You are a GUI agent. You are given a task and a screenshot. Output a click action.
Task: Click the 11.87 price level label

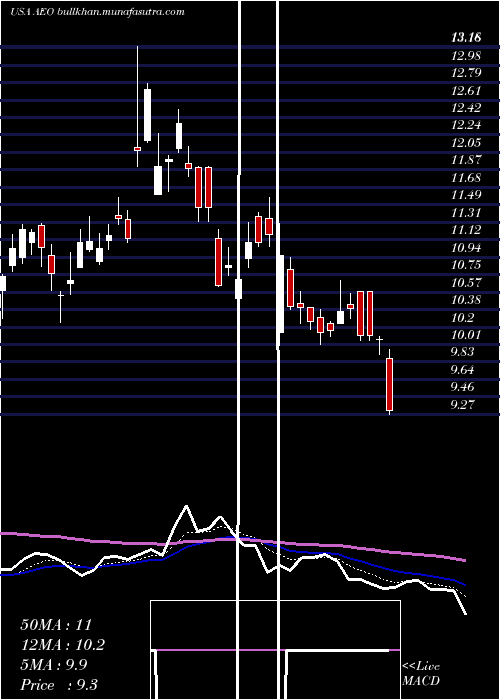[x=466, y=160]
